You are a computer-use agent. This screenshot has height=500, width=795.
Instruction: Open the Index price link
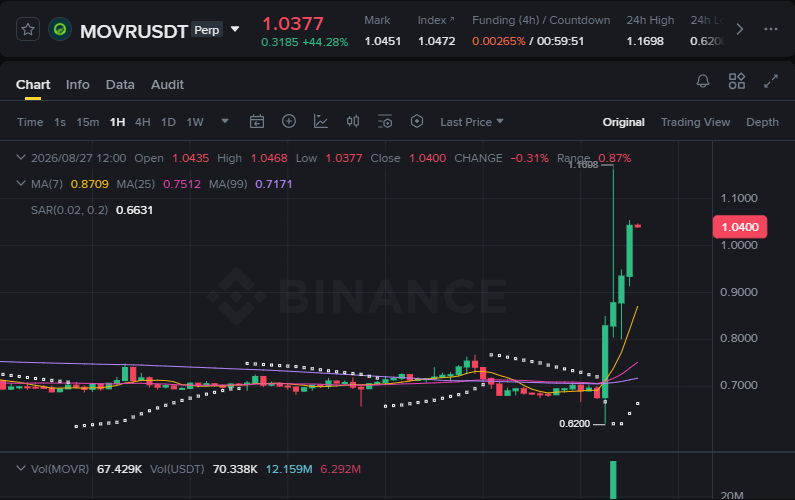[x=436, y=20]
